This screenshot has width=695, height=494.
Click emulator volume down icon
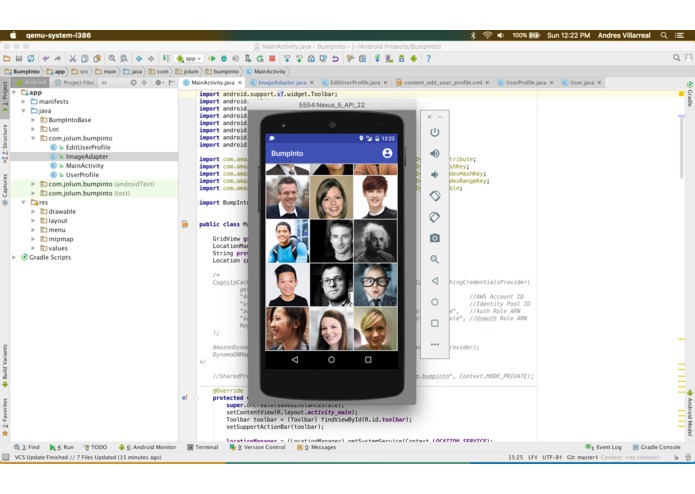tap(434, 175)
